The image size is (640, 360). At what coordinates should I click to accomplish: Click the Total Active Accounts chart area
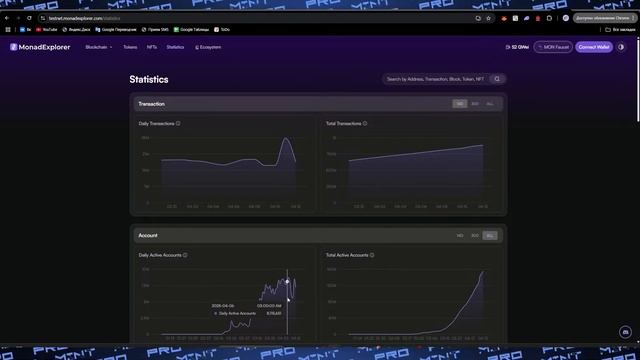tap(412, 302)
